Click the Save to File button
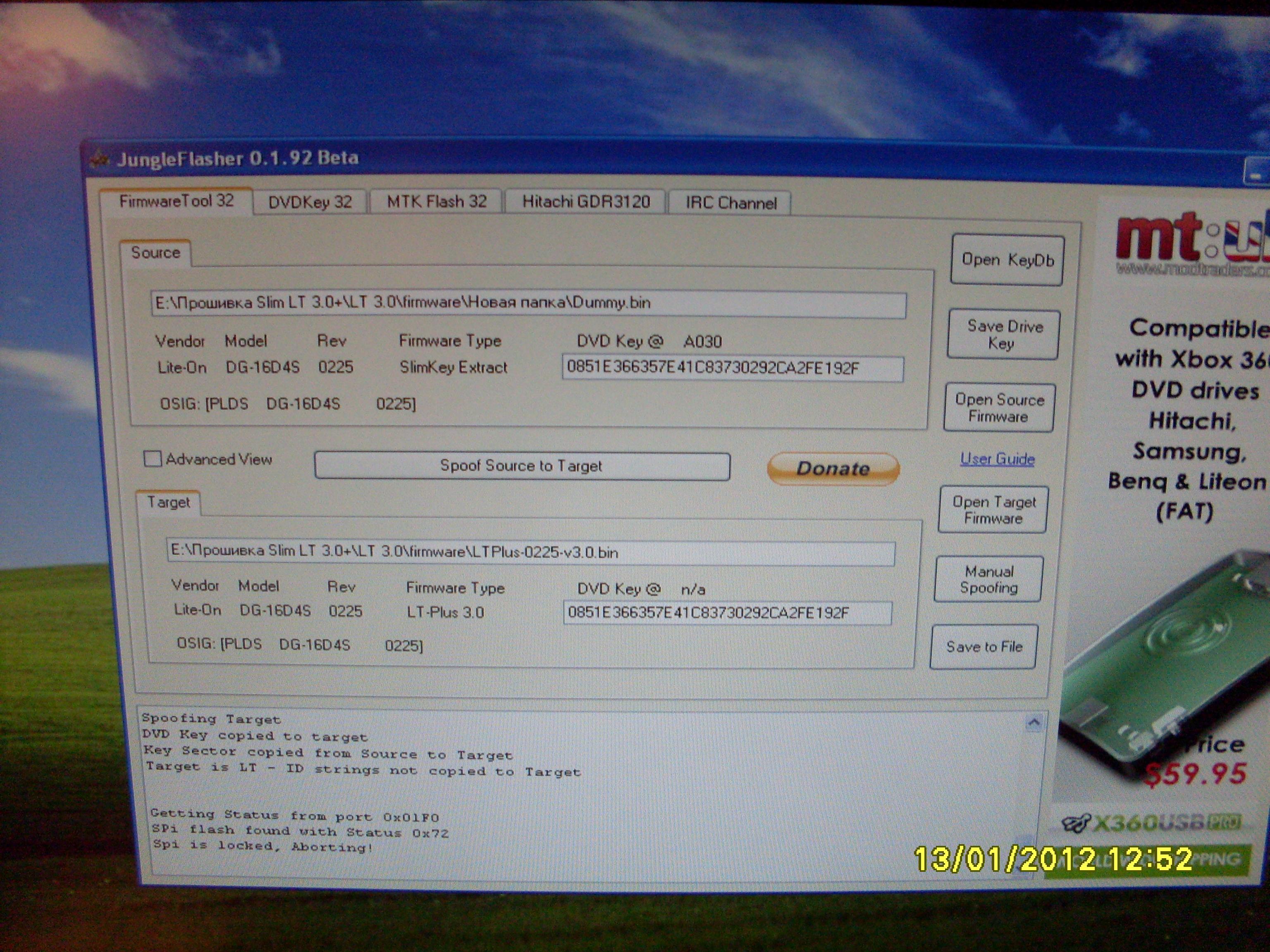 (984, 647)
